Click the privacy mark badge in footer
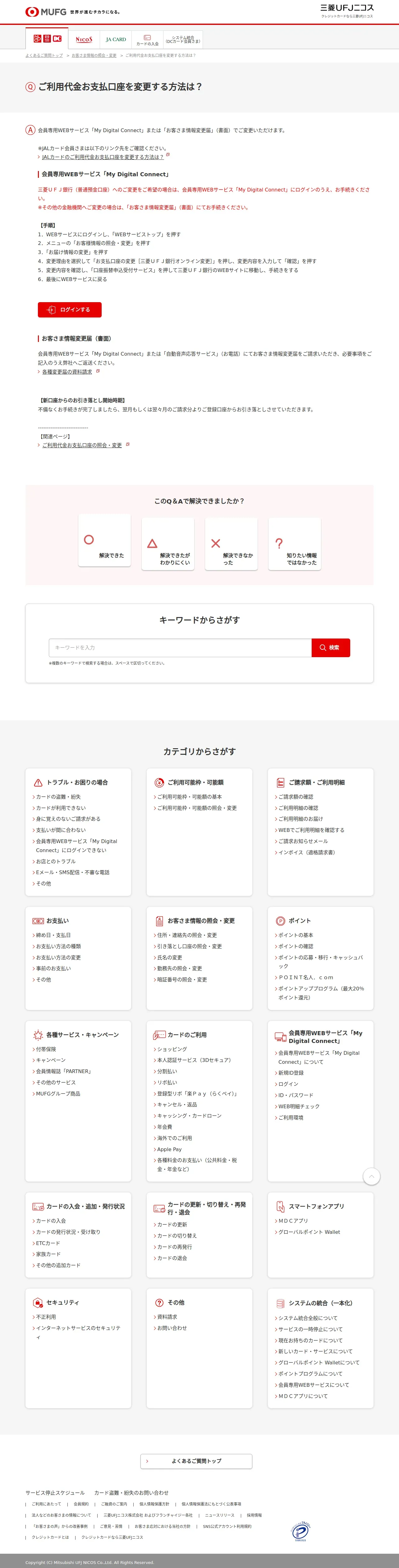The height and width of the screenshot is (1568, 399). click(301, 1532)
